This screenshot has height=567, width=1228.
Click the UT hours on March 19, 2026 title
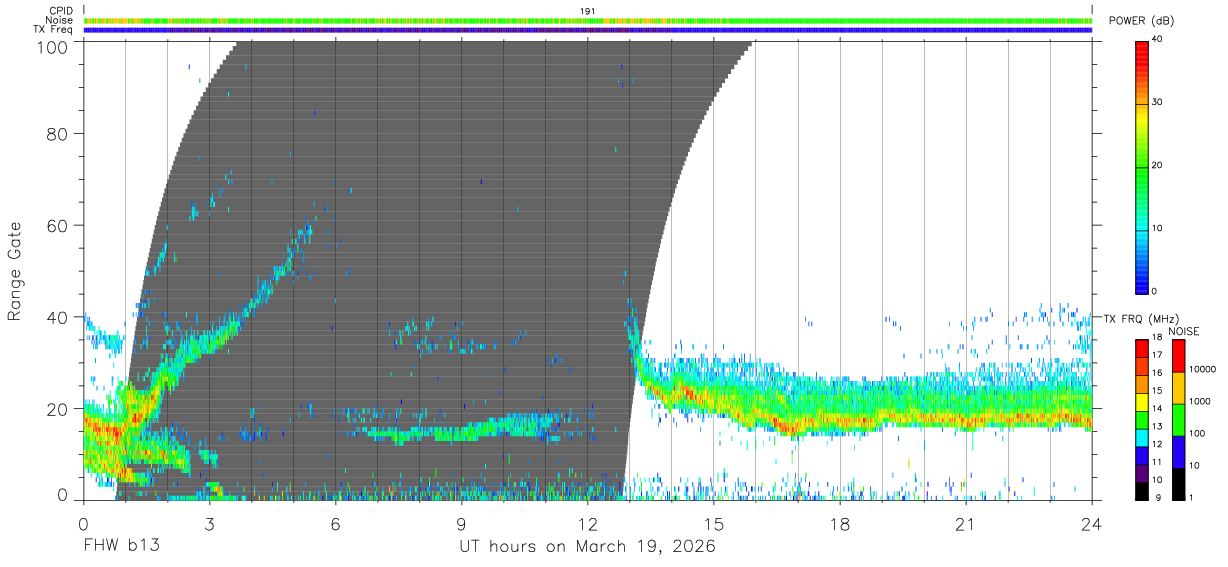click(587, 547)
